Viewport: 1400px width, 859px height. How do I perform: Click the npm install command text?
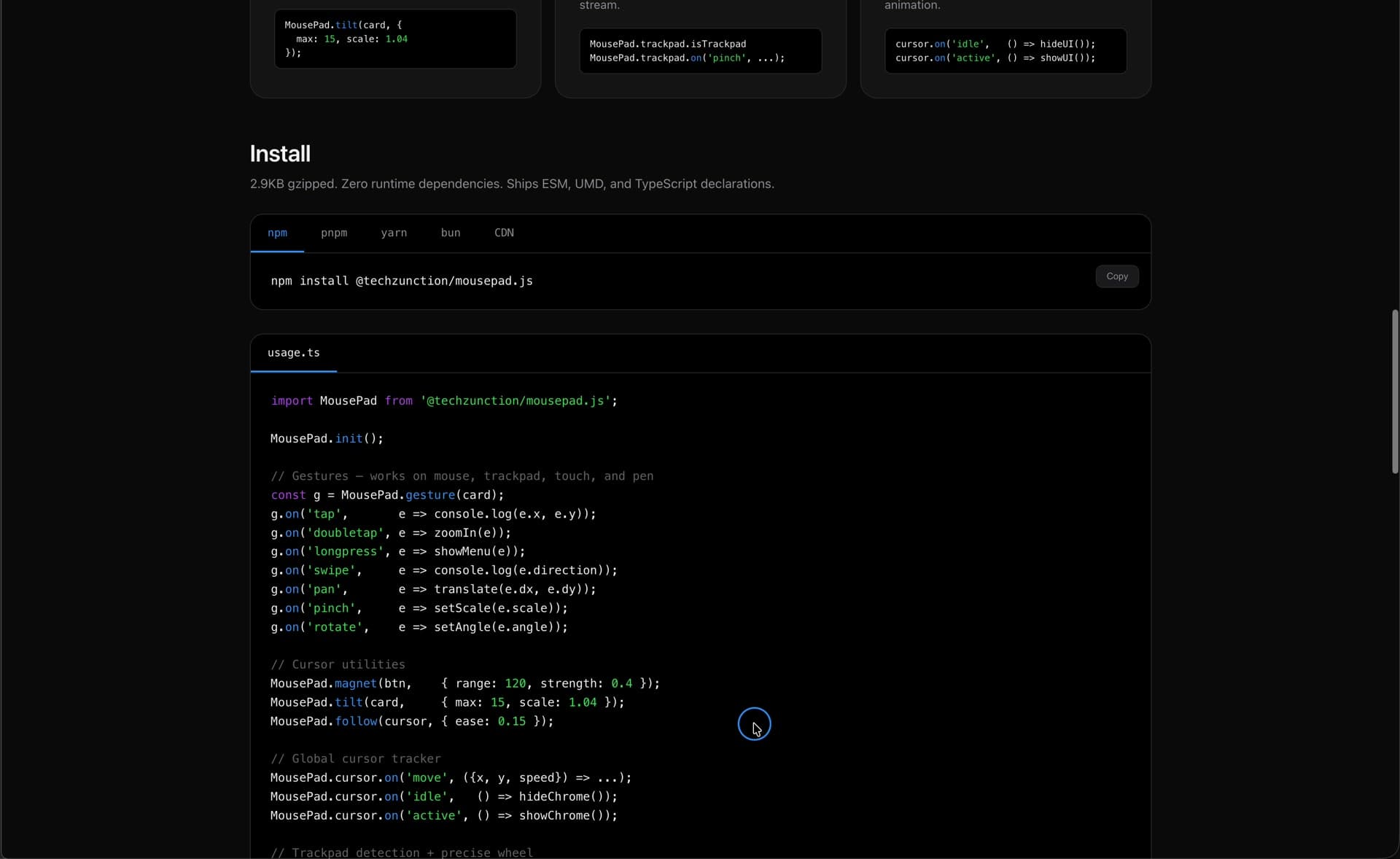(401, 281)
